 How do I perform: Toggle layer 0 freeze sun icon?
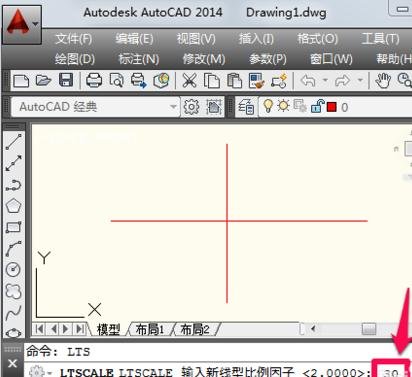point(283,106)
